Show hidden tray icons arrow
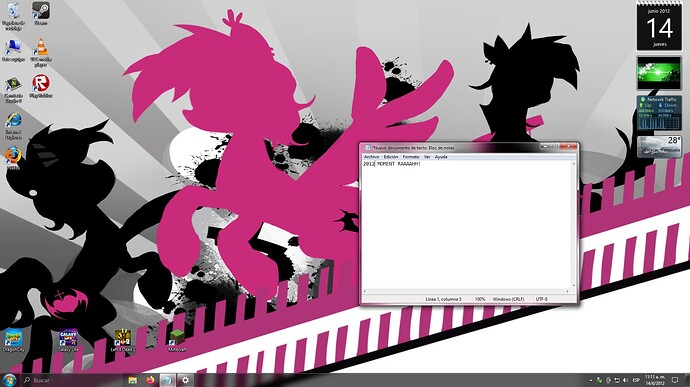The image size is (690, 387). (591, 380)
